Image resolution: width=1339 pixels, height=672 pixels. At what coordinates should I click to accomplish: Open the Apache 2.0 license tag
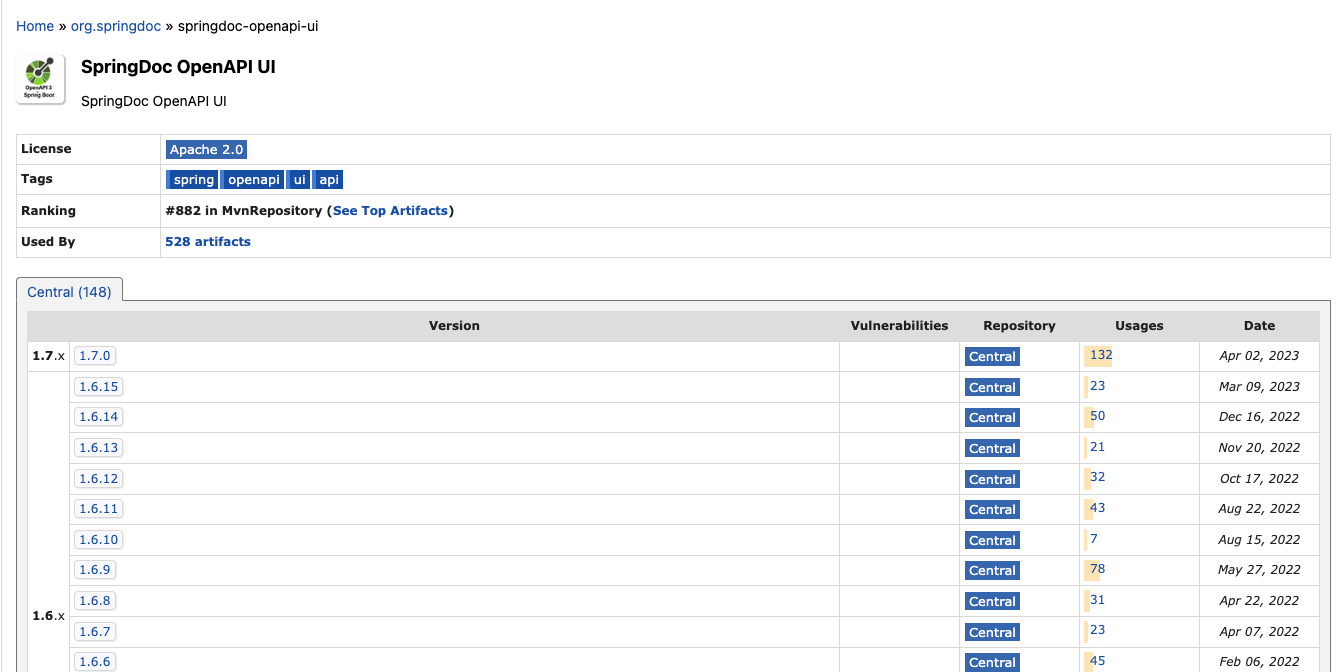pos(206,149)
